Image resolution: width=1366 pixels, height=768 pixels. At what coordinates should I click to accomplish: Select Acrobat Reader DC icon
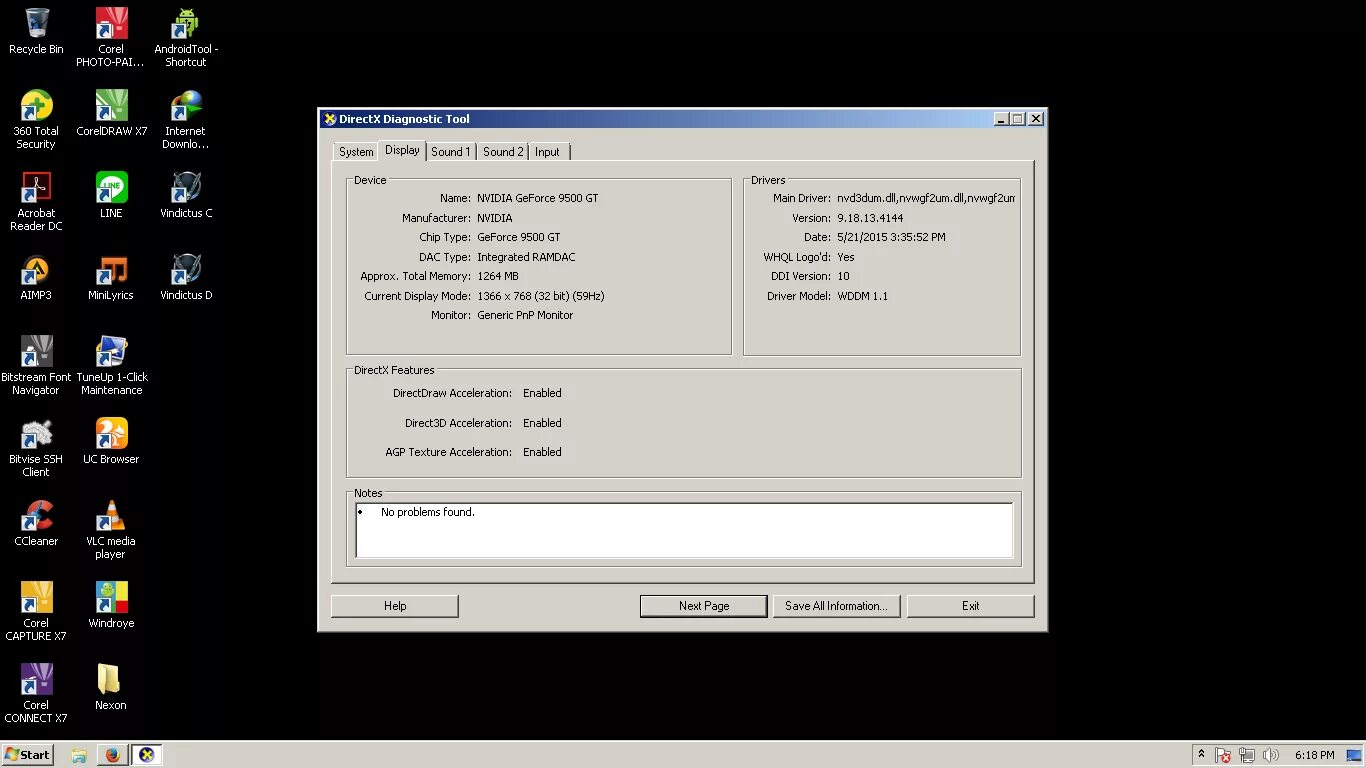click(36, 201)
